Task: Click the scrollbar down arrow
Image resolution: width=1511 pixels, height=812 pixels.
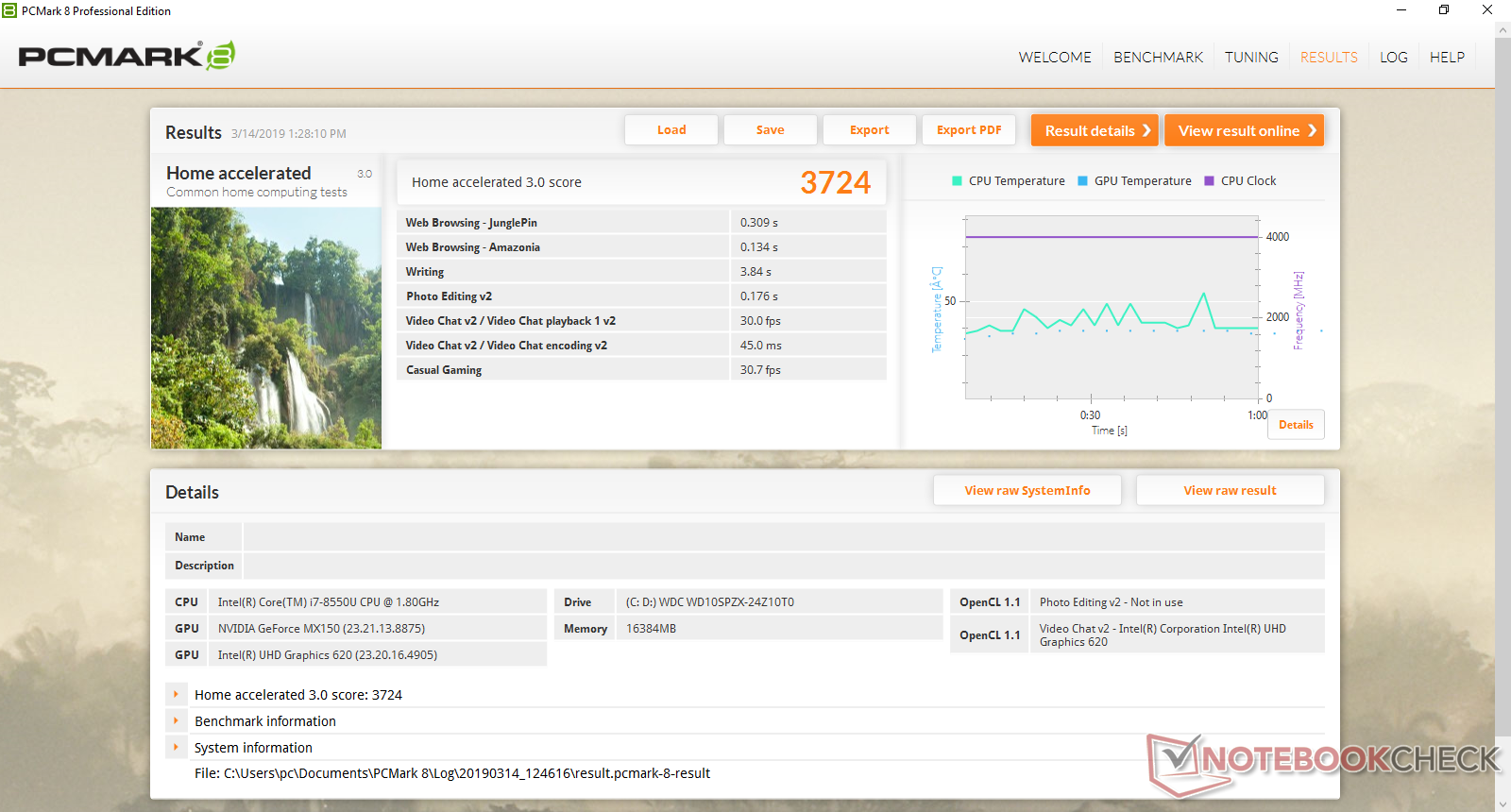Action: (x=1503, y=804)
